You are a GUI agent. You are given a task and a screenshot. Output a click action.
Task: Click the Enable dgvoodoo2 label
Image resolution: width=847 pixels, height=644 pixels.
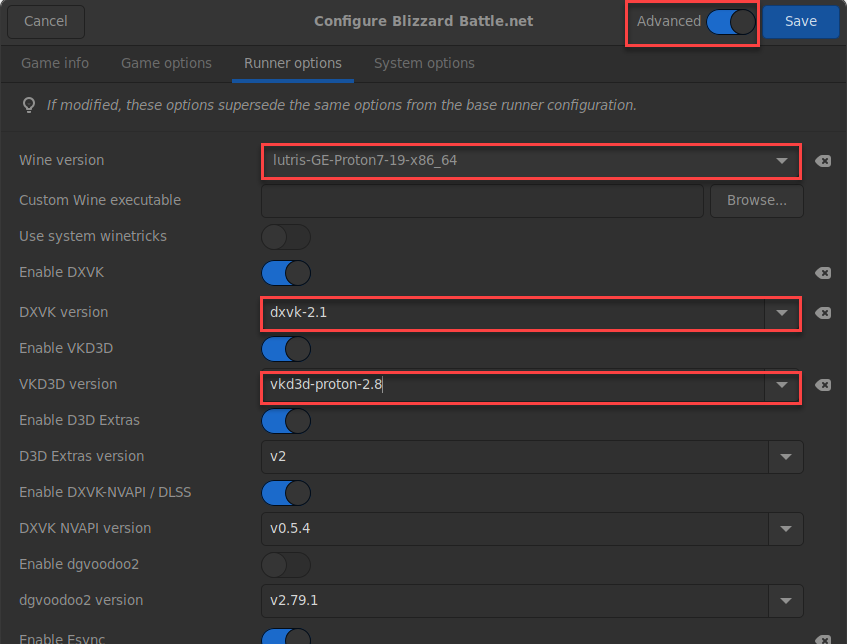[79, 564]
